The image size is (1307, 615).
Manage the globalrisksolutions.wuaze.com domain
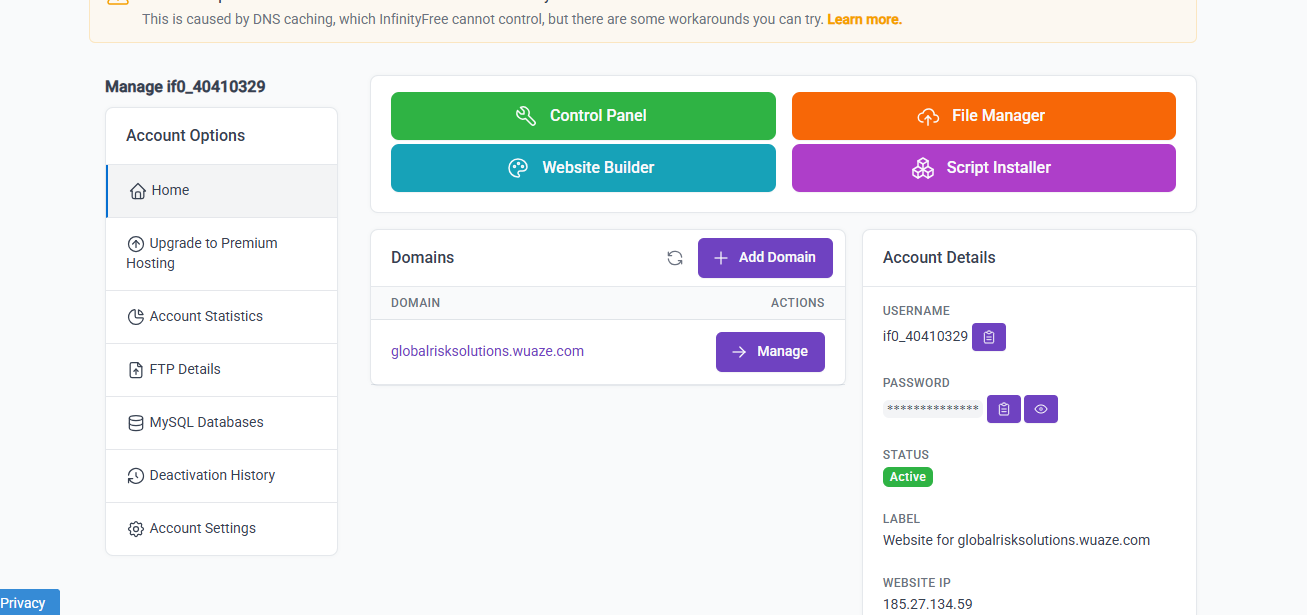(x=770, y=352)
